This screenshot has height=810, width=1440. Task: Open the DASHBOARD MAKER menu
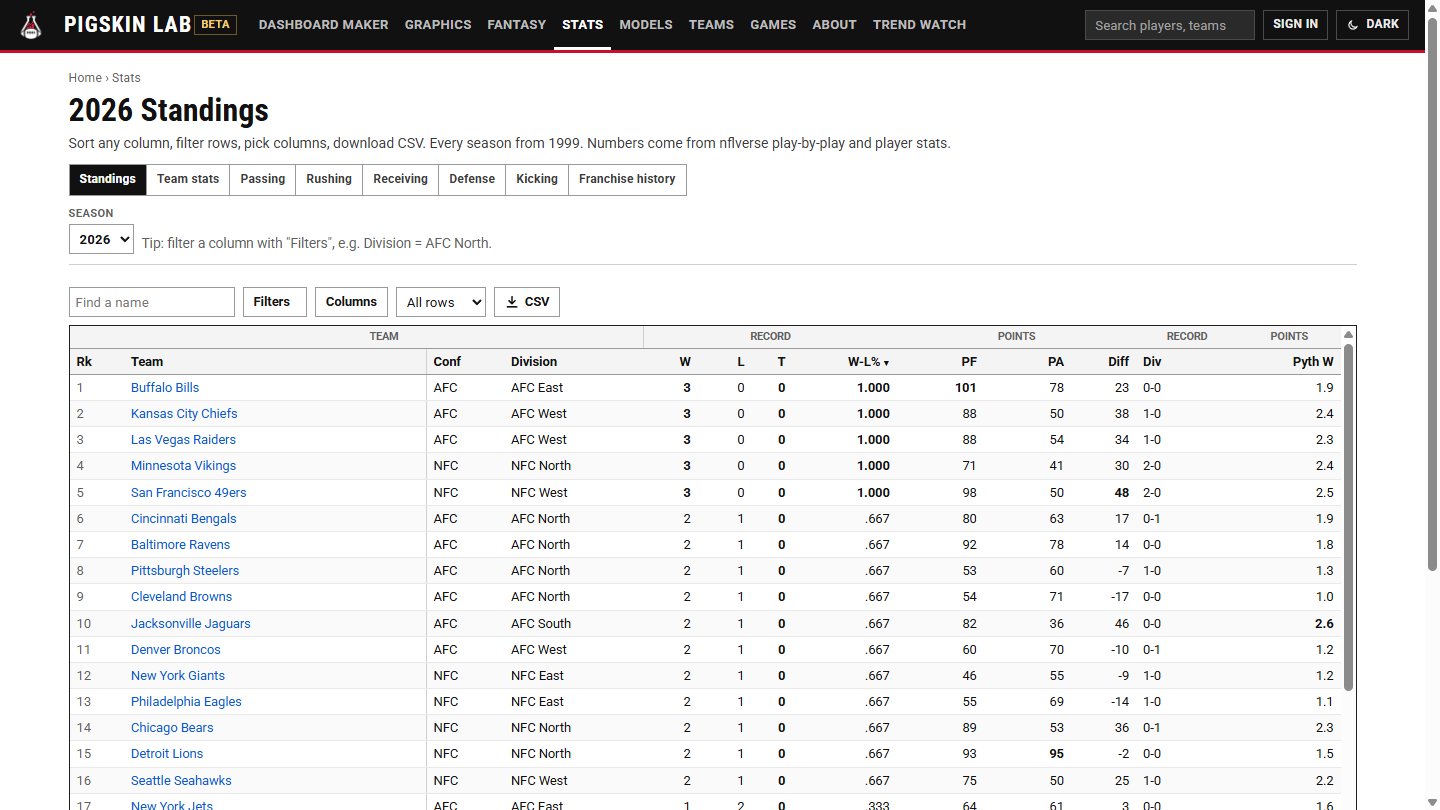pyautogui.click(x=323, y=25)
